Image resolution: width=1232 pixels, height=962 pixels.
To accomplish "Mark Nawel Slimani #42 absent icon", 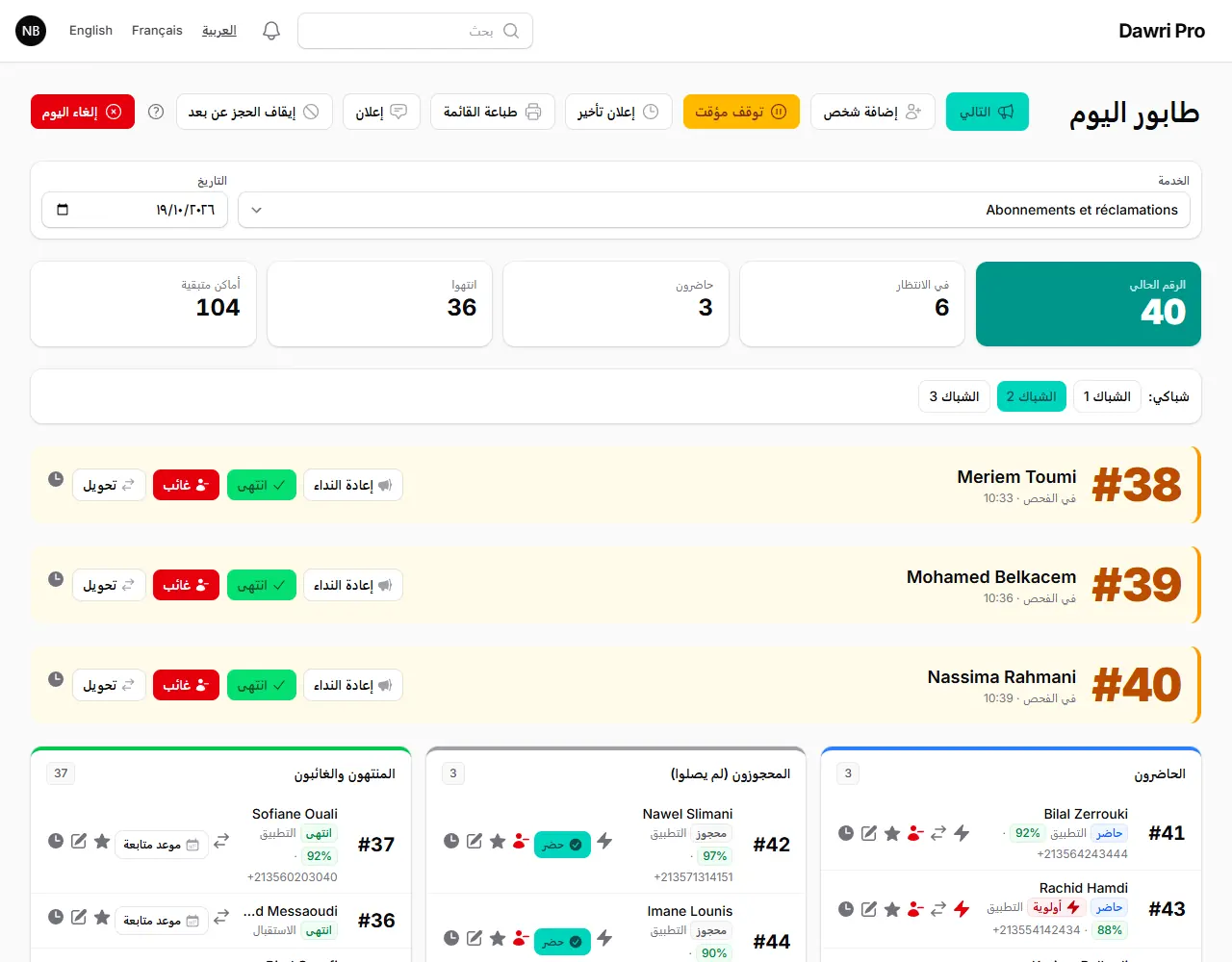I will tap(521, 841).
